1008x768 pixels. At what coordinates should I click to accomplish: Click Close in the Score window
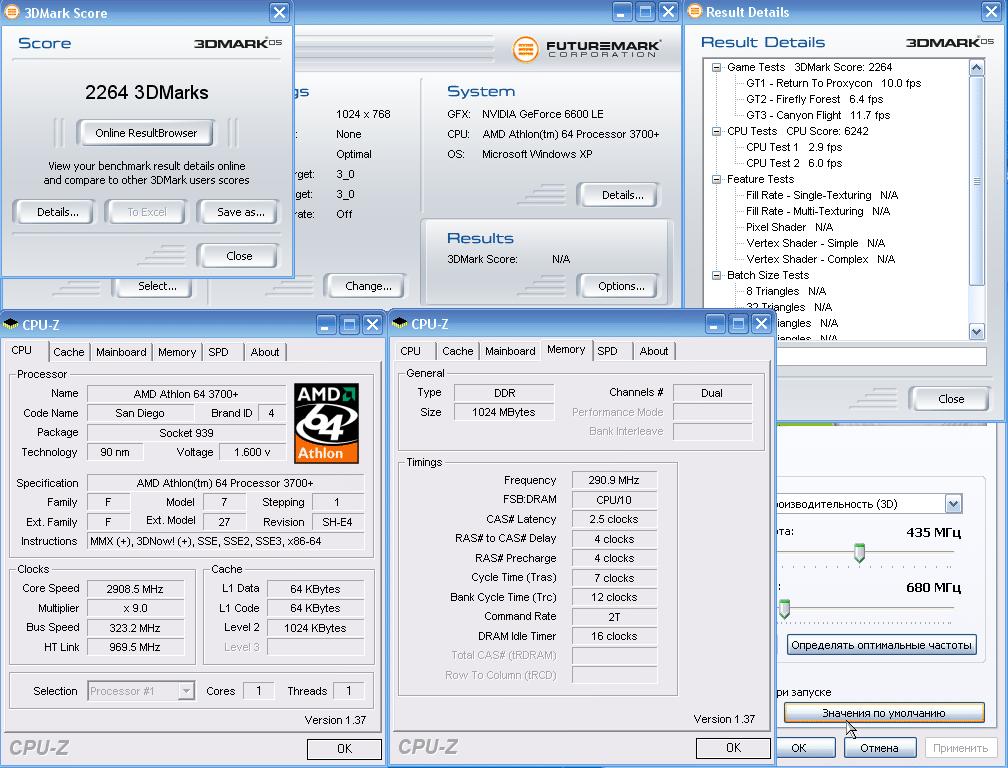239,256
